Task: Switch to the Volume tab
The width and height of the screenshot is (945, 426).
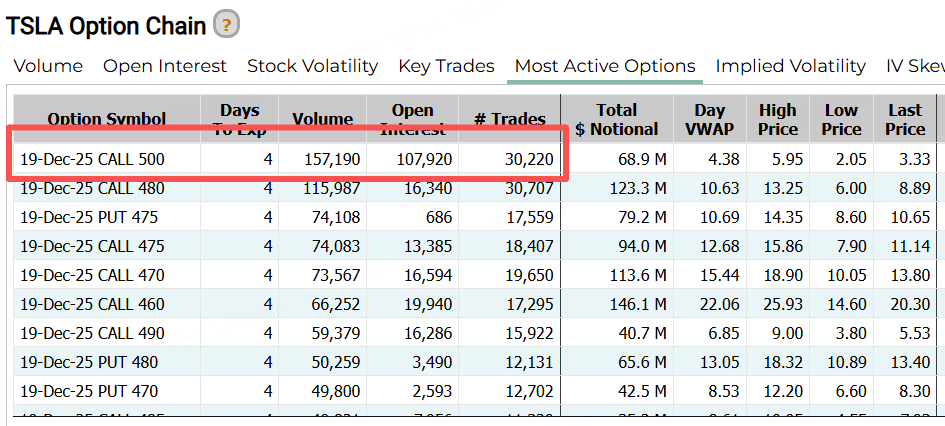Action: [48, 66]
